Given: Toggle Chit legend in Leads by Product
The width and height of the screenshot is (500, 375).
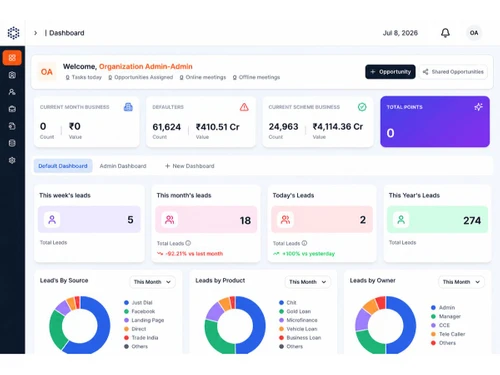Looking at the screenshot, I should click(x=288, y=303).
